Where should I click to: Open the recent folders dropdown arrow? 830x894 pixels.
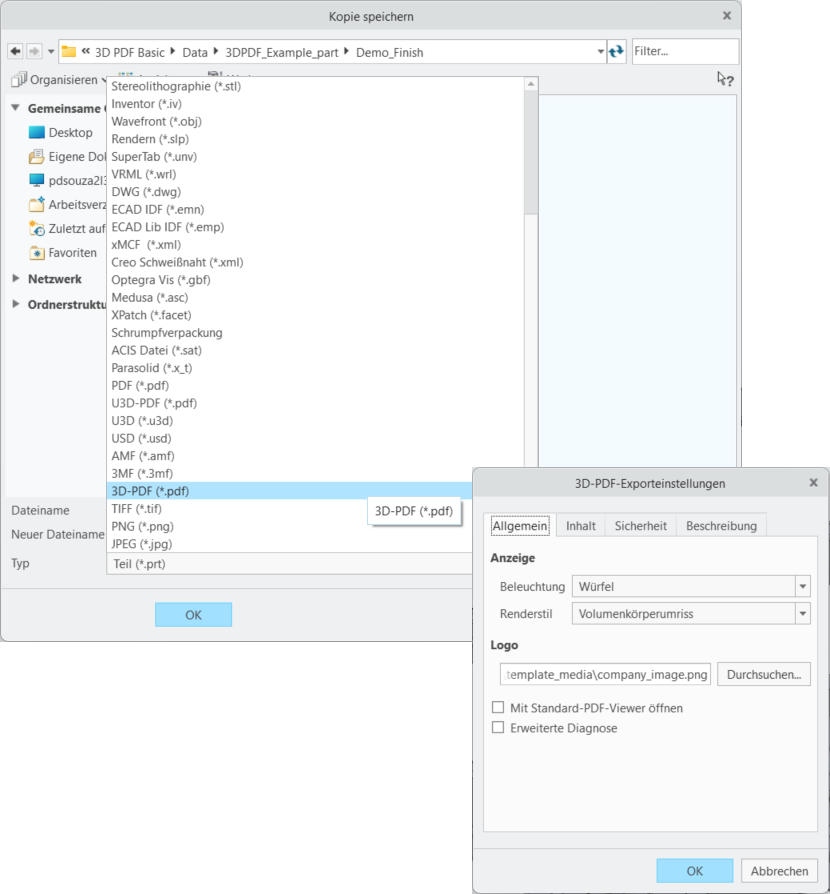(x=51, y=52)
